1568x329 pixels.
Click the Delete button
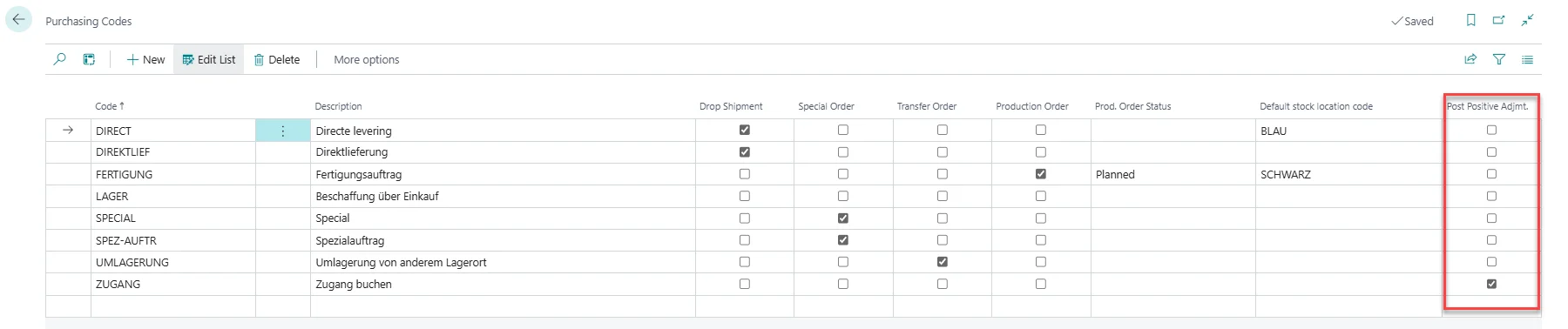click(277, 59)
